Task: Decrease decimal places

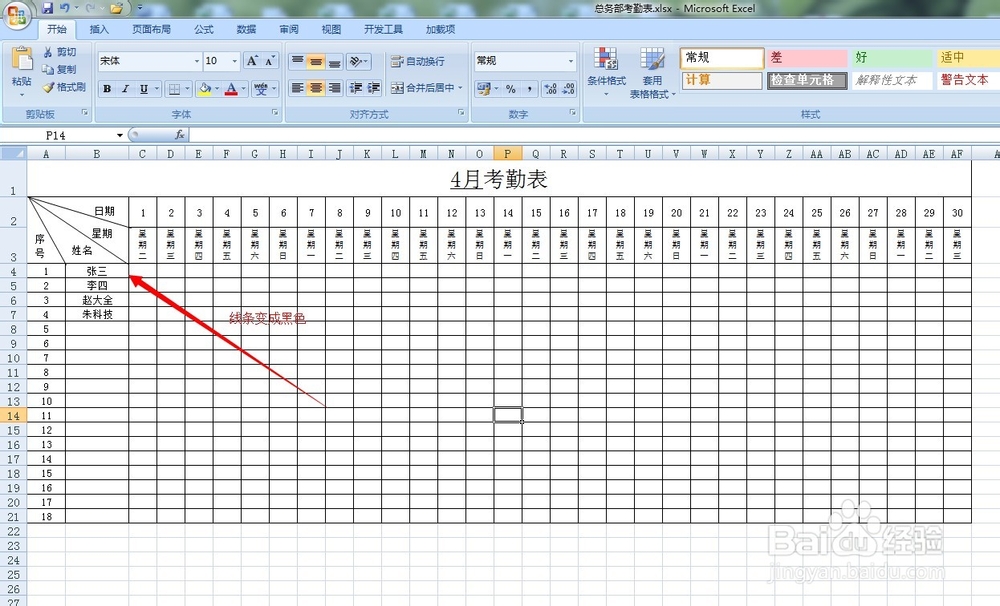Action: coord(568,89)
